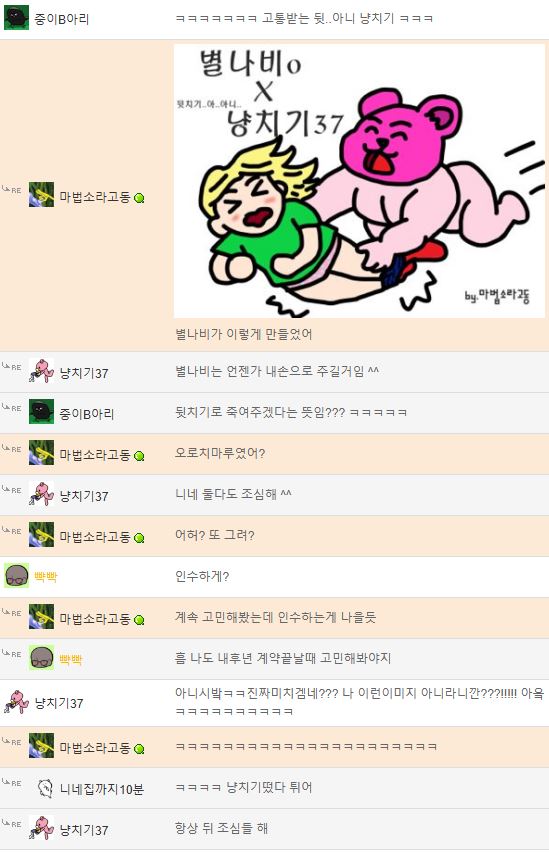Open 마법소라고동's username on the long ㅋㅋㅋ reply
The image size is (549, 854).
(x=95, y=748)
